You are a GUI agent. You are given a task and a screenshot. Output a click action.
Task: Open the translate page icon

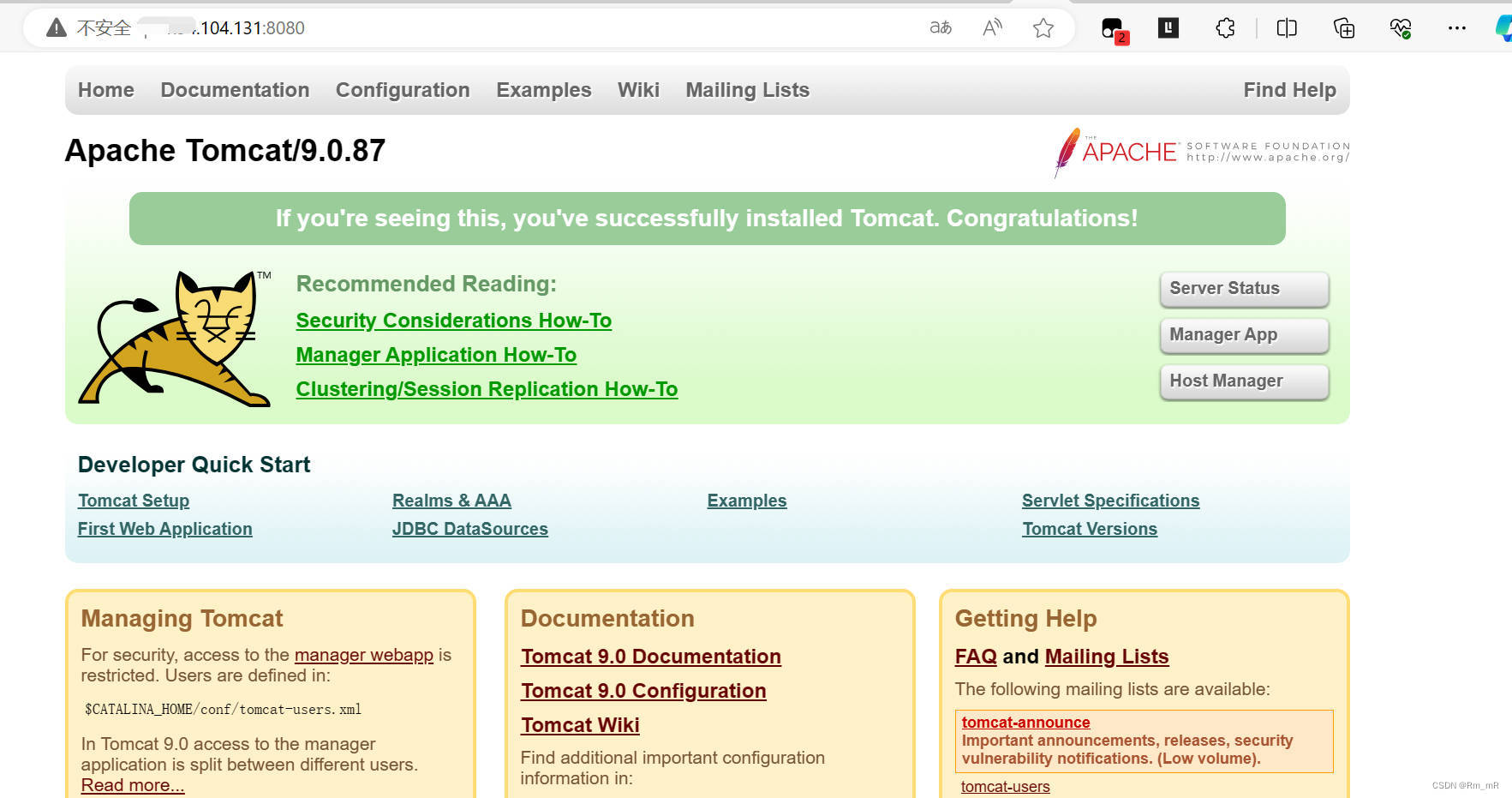click(941, 28)
